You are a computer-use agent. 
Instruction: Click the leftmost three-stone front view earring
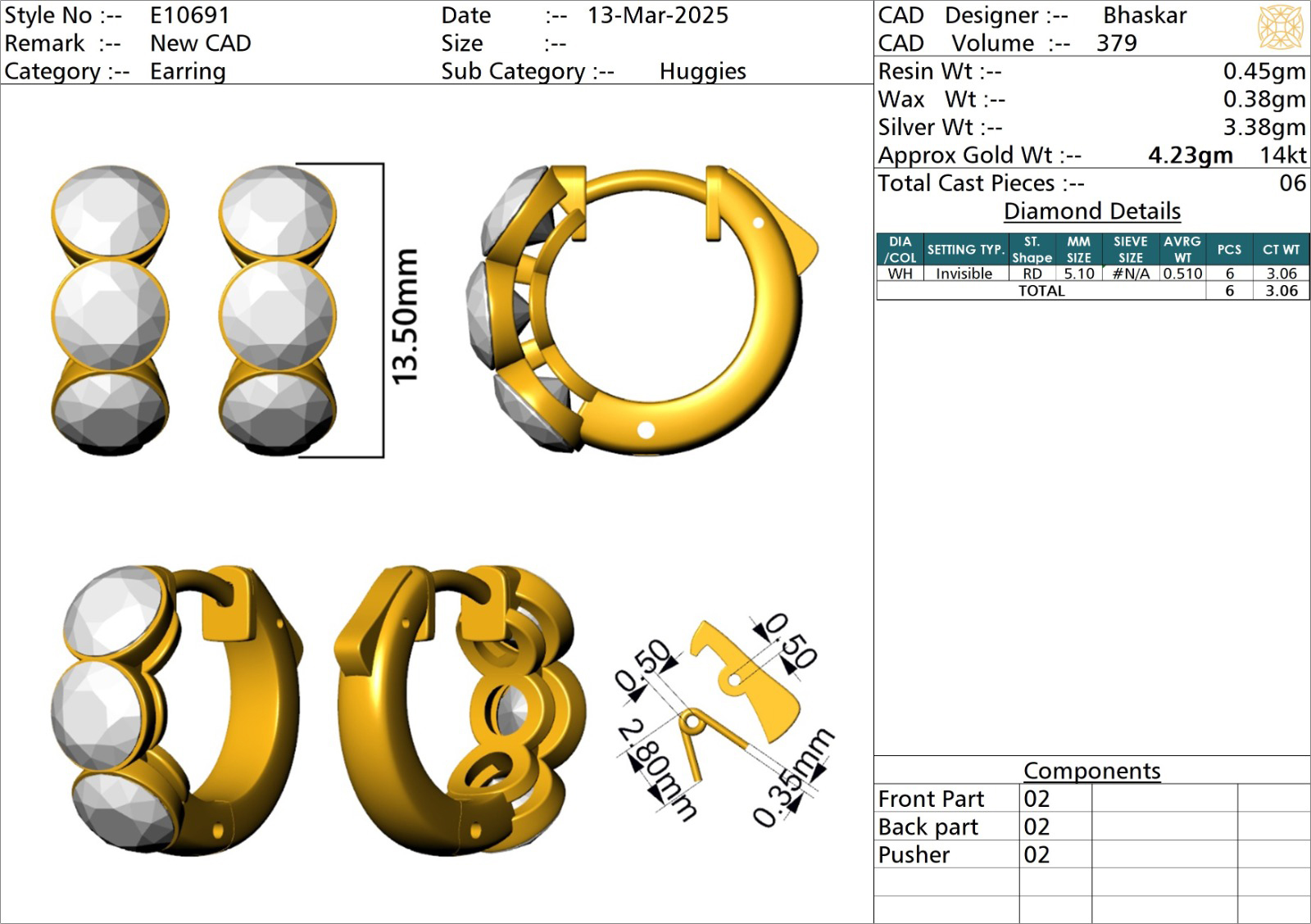[110, 310]
